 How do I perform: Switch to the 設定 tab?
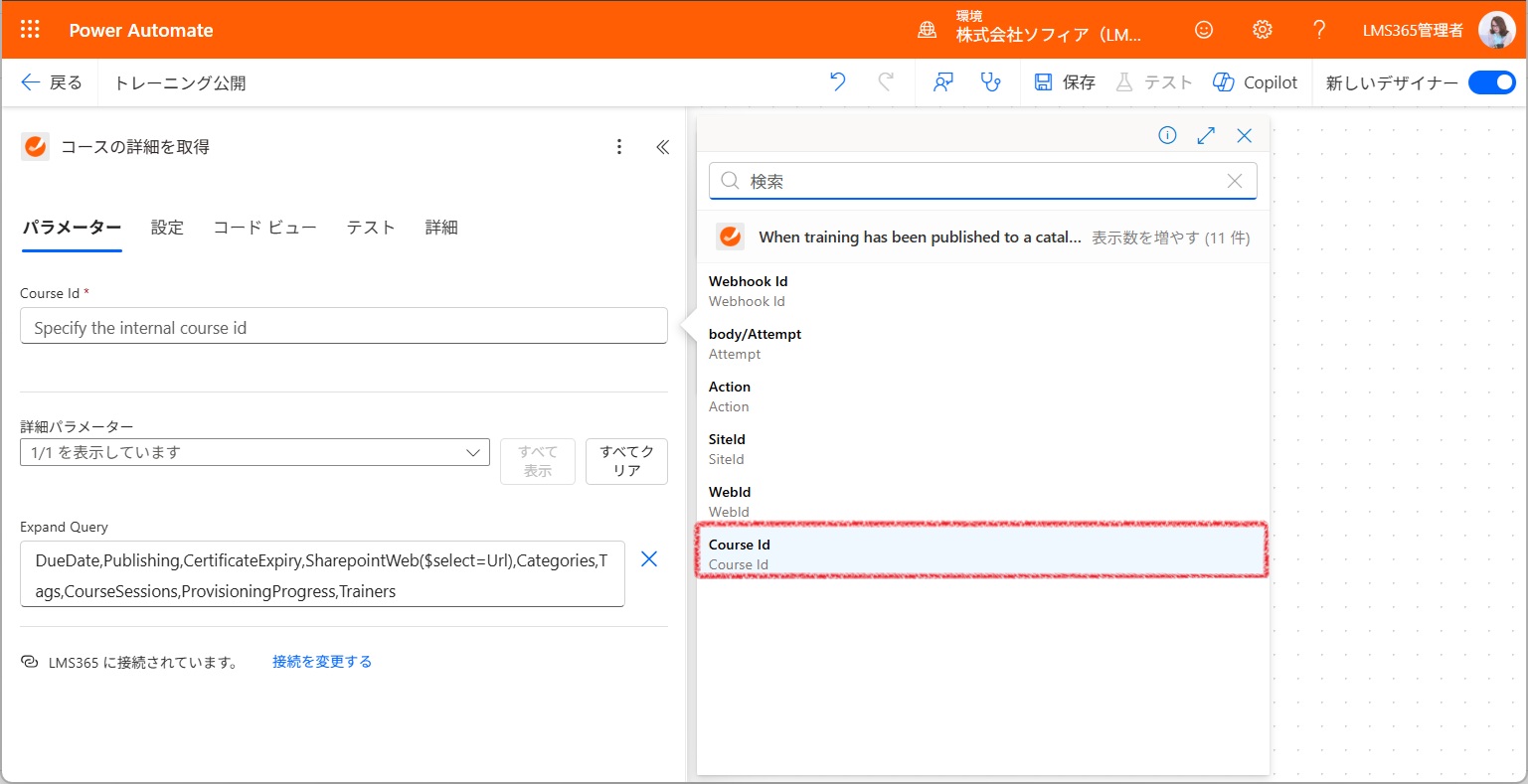[x=167, y=228]
